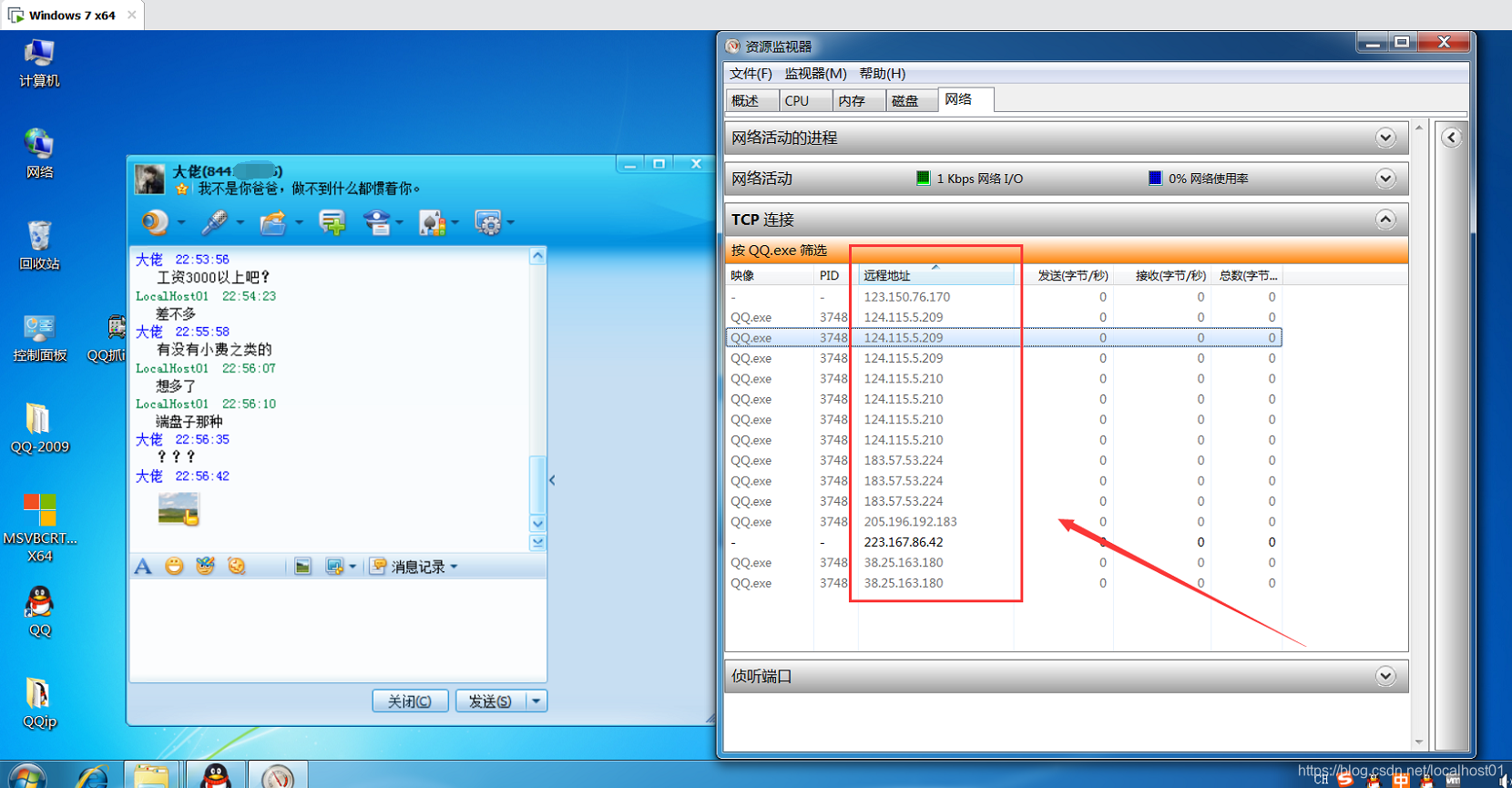Start a voice chat with the microphone icon

click(x=215, y=221)
